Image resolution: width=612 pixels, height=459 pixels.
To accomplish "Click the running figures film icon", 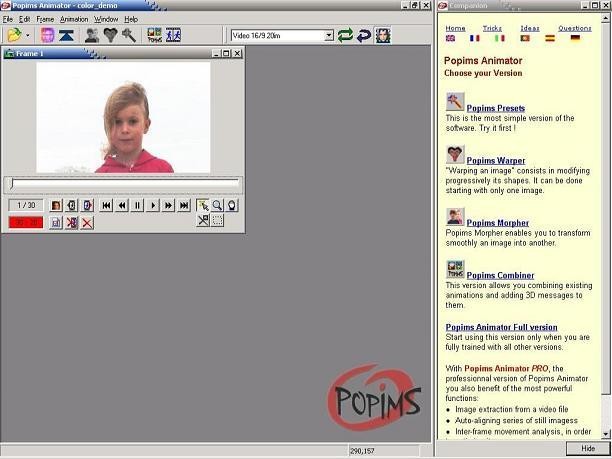I will tap(173, 35).
